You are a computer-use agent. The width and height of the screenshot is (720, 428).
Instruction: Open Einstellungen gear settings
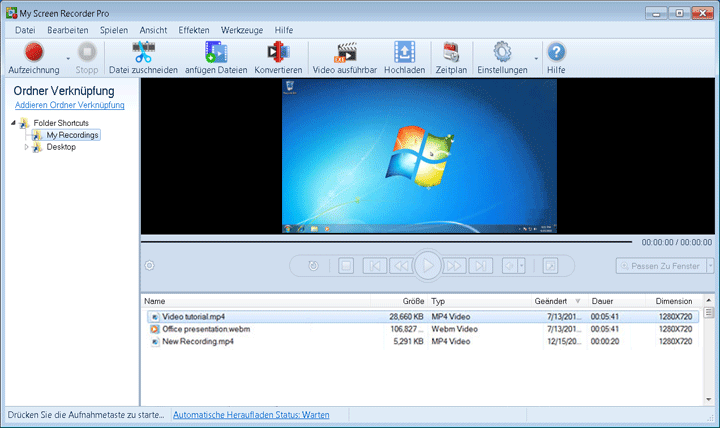501,53
